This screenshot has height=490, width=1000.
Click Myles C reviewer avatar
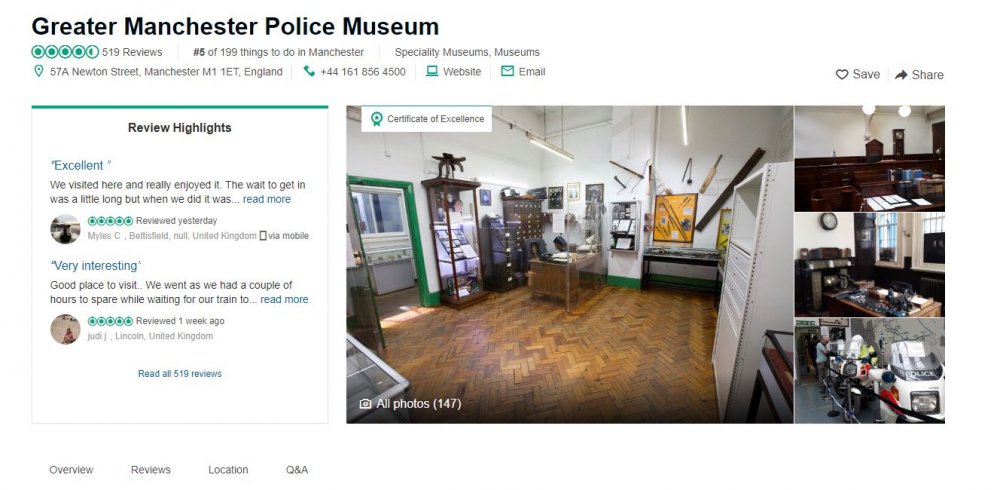point(65,228)
